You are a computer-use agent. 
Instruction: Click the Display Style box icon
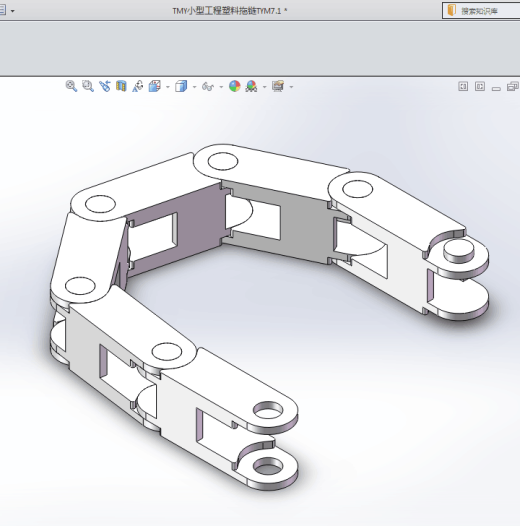(x=181, y=86)
